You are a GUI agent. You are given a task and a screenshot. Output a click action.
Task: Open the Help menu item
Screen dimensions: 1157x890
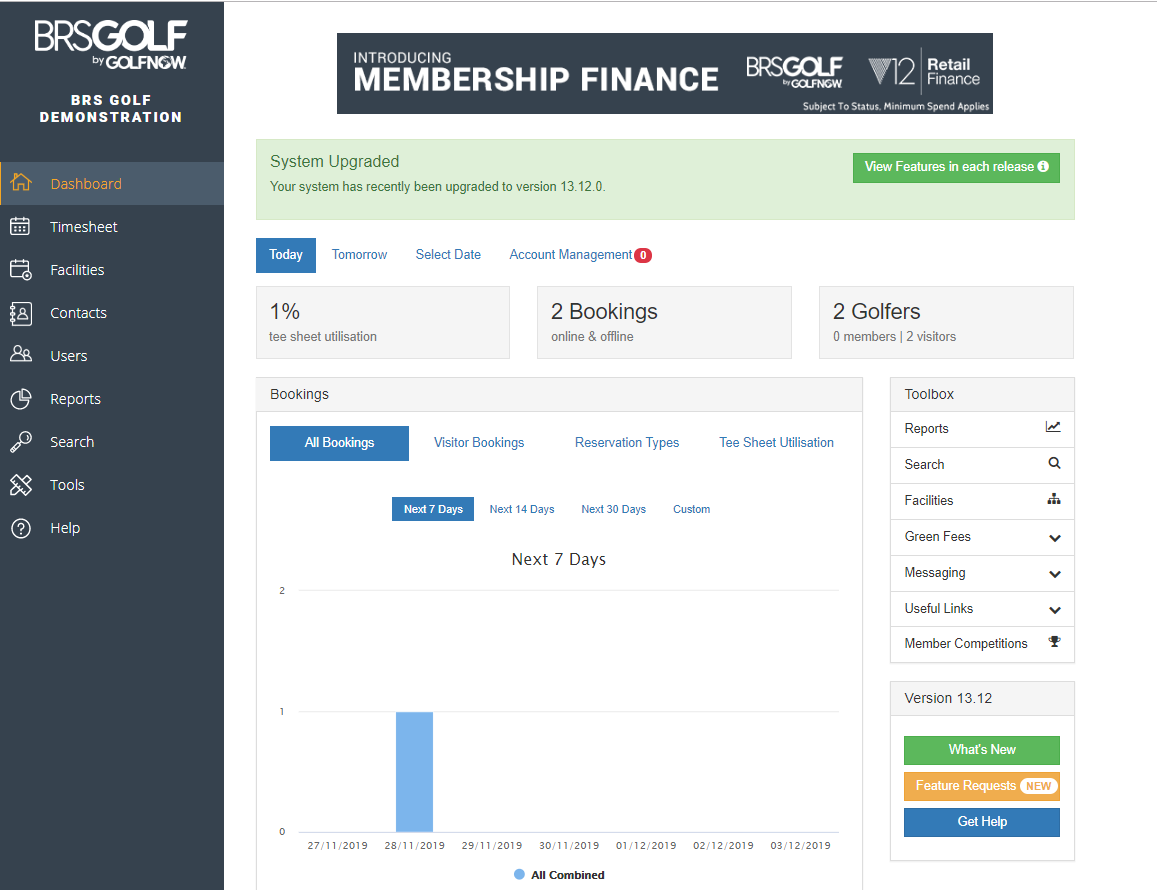(112, 528)
